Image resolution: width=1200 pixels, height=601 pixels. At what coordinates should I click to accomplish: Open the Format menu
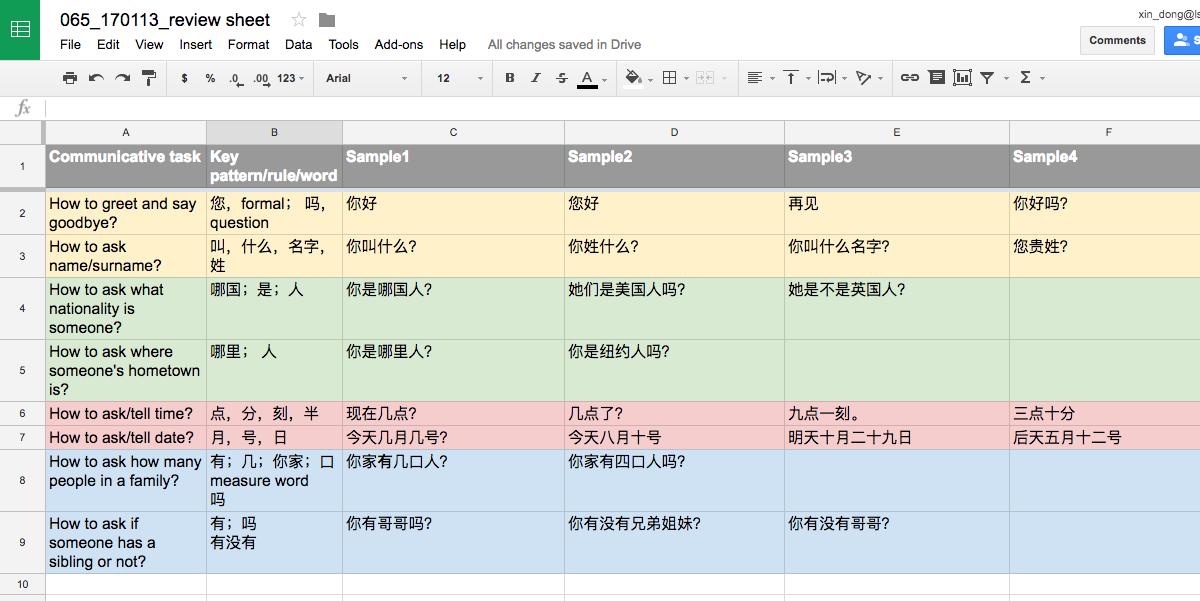click(248, 44)
